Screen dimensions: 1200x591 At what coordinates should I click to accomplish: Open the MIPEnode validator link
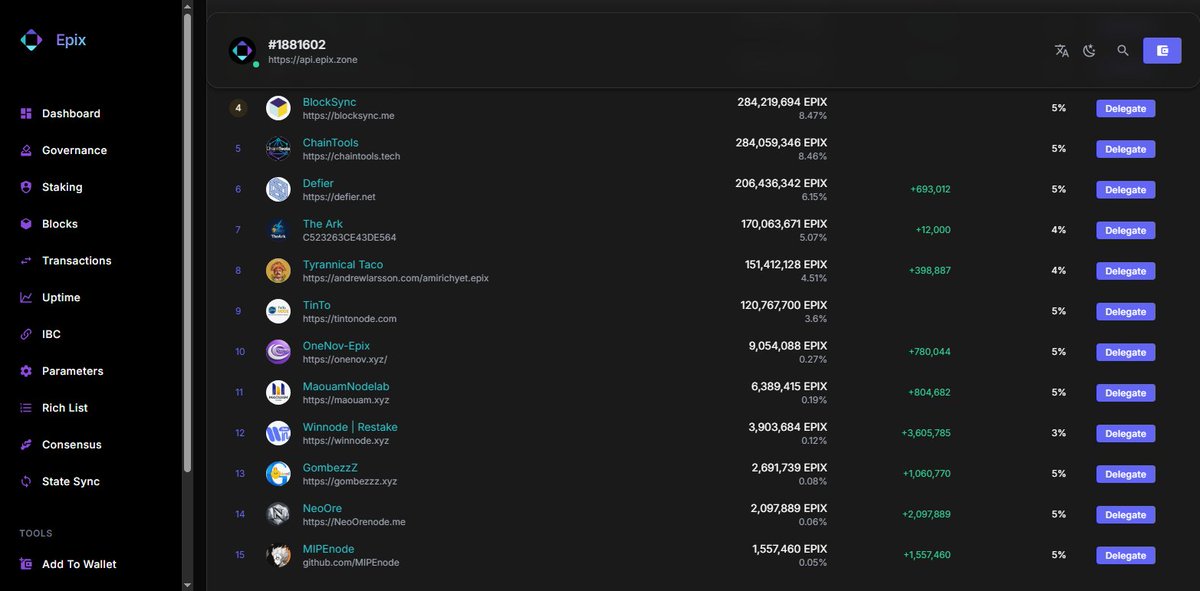pos(328,549)
